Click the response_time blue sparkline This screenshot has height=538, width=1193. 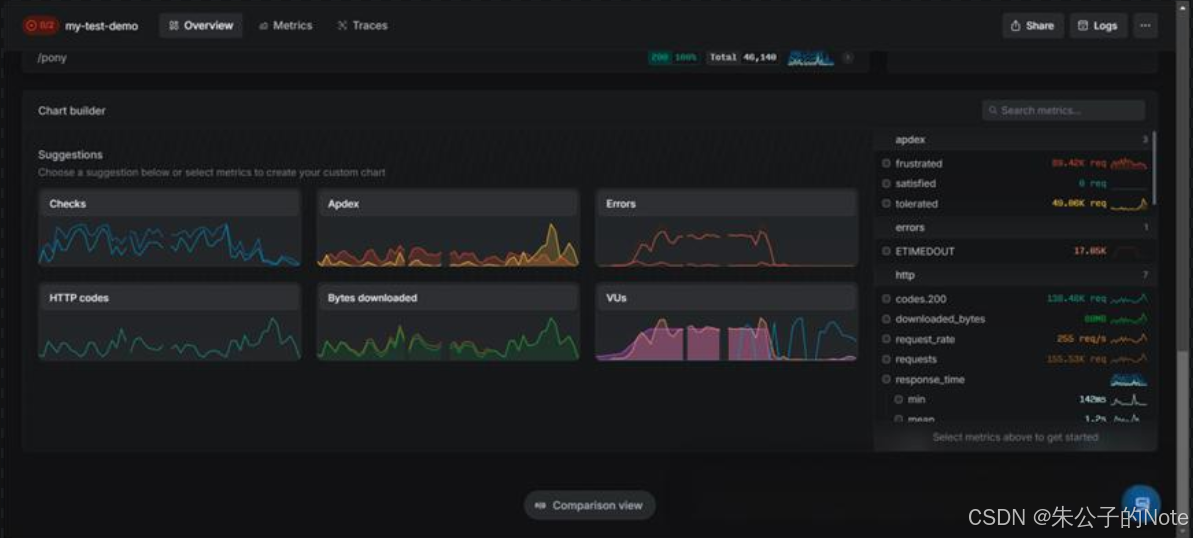[x=1128, y=380]
